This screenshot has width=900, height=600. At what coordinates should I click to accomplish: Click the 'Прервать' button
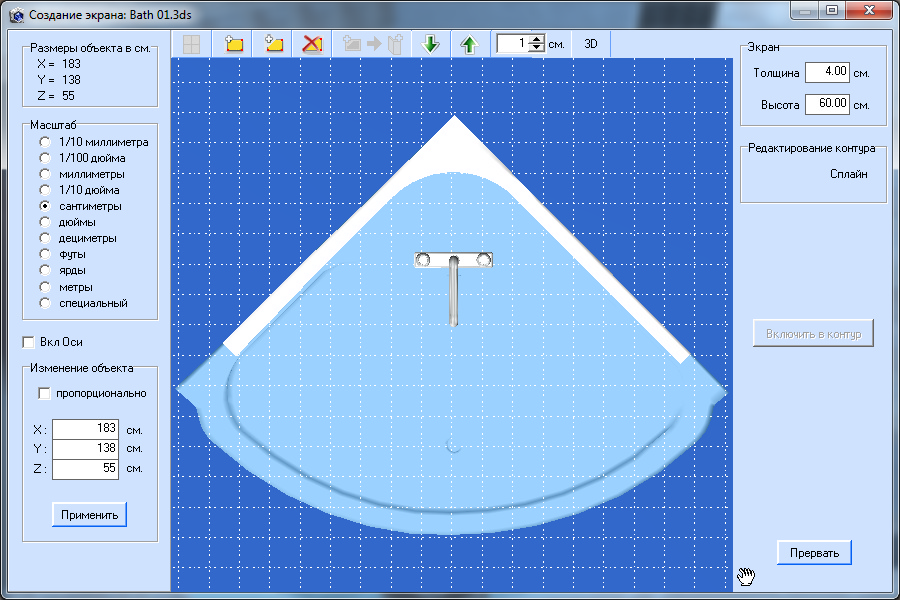coord(814,553)
